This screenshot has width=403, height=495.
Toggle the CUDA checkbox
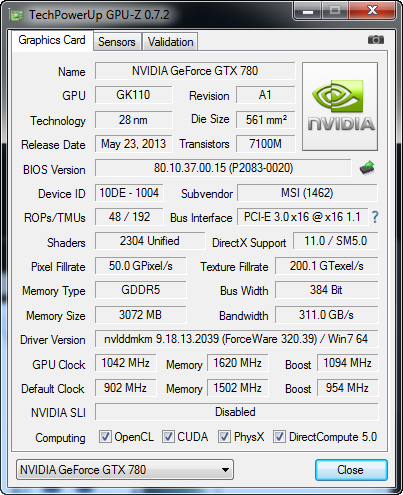[x=168, y=436]
